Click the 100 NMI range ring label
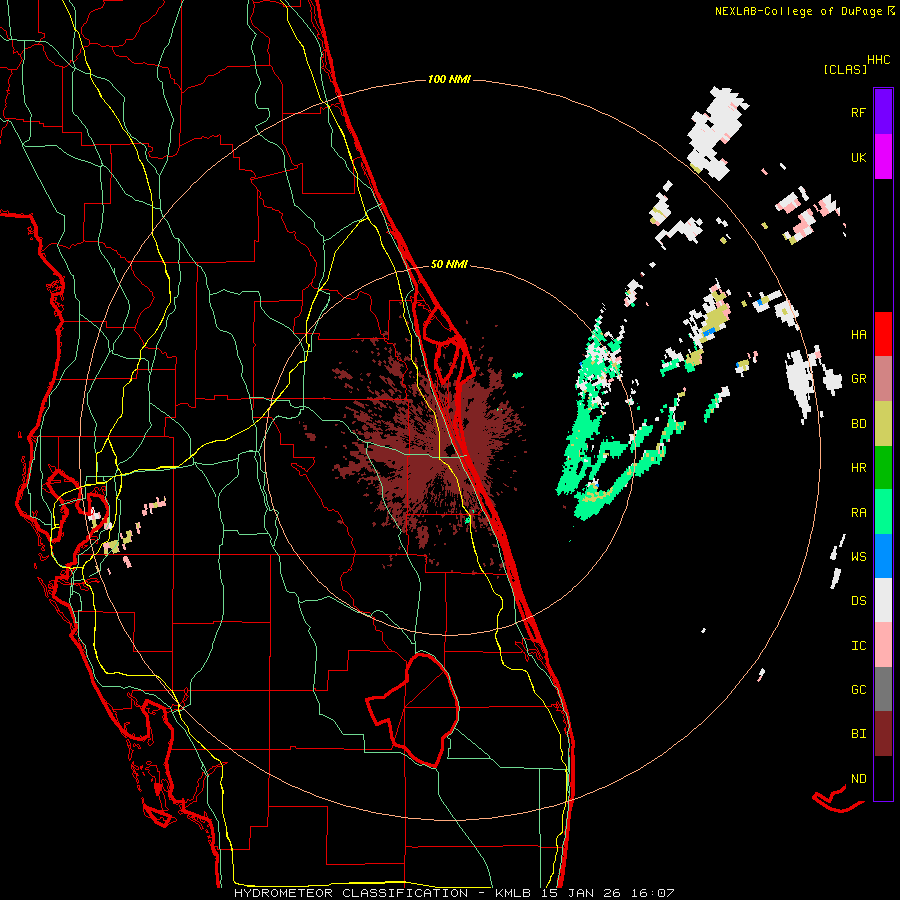This screenshot has height=900, width=900. [x=449, y=79]
